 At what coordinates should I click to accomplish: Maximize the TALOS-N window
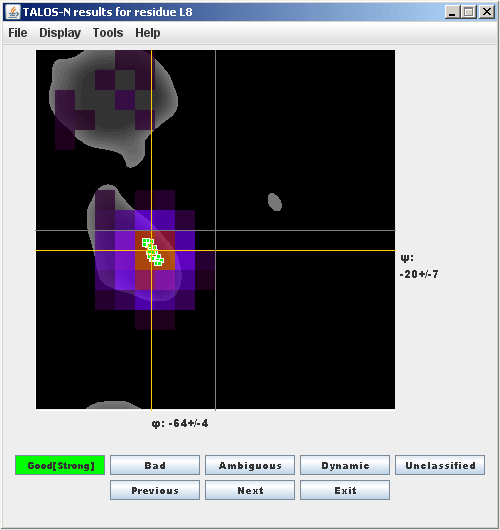tap(469, 12)
